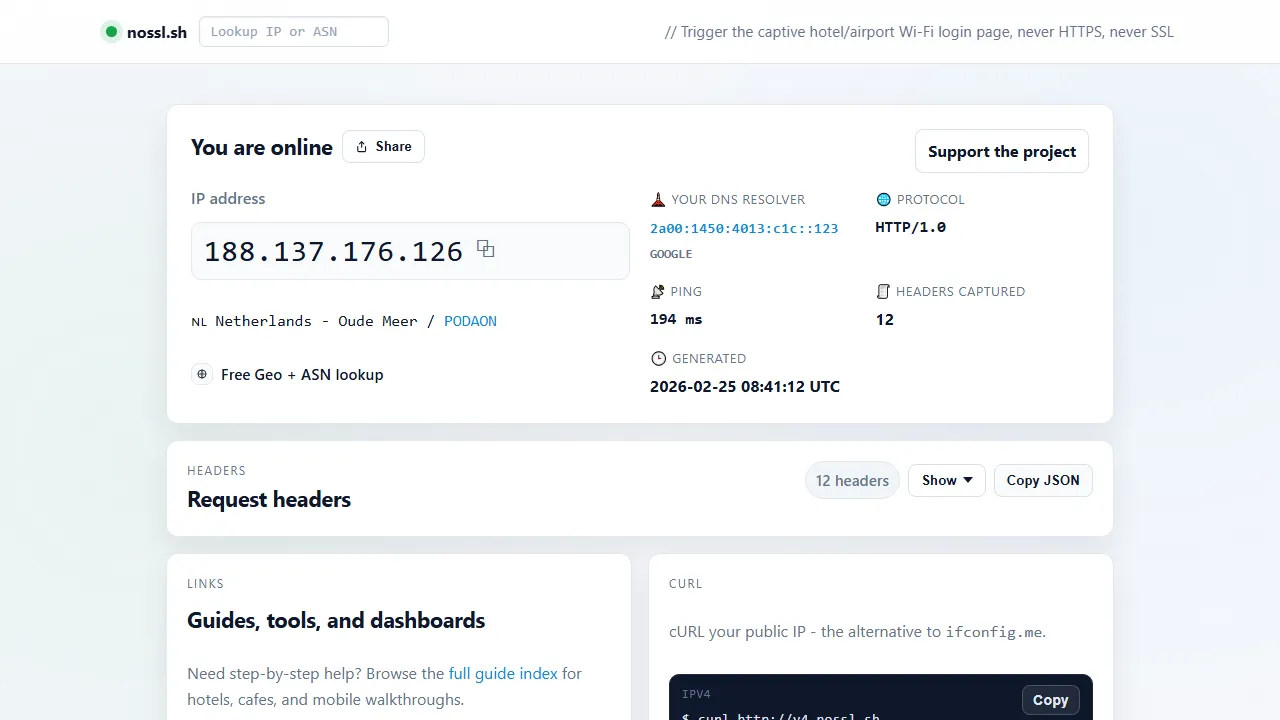Select the nossl.sh brand name in the header
Viewport: 1280px width, 720px height.
(157, 31)
